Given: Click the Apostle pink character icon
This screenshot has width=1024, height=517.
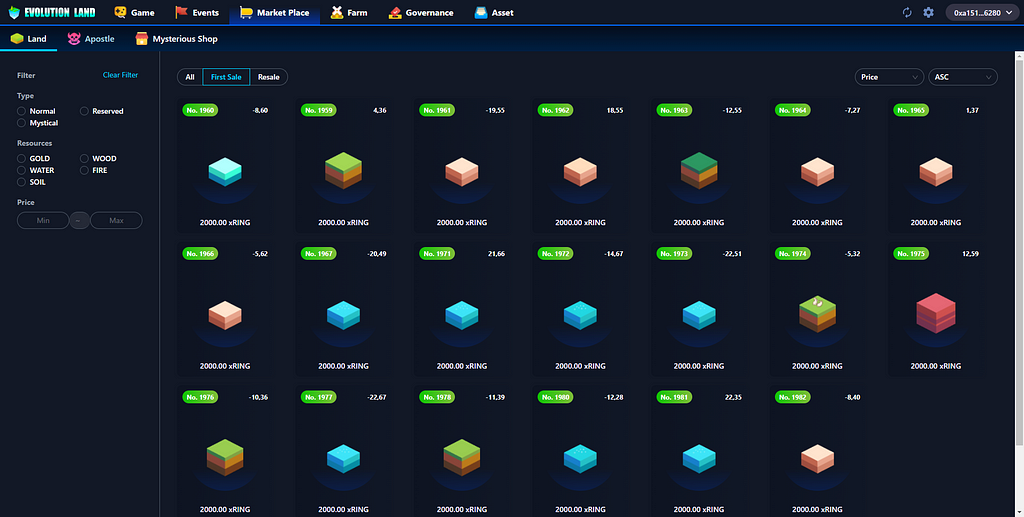Looking at the screenshot, I should [x=74, y=39].
